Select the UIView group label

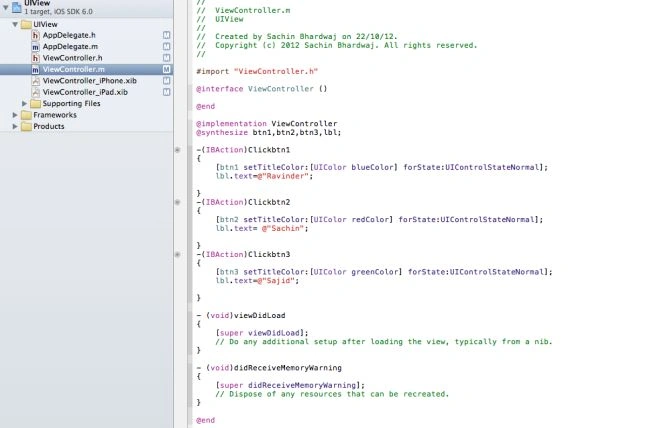[45, 24]
